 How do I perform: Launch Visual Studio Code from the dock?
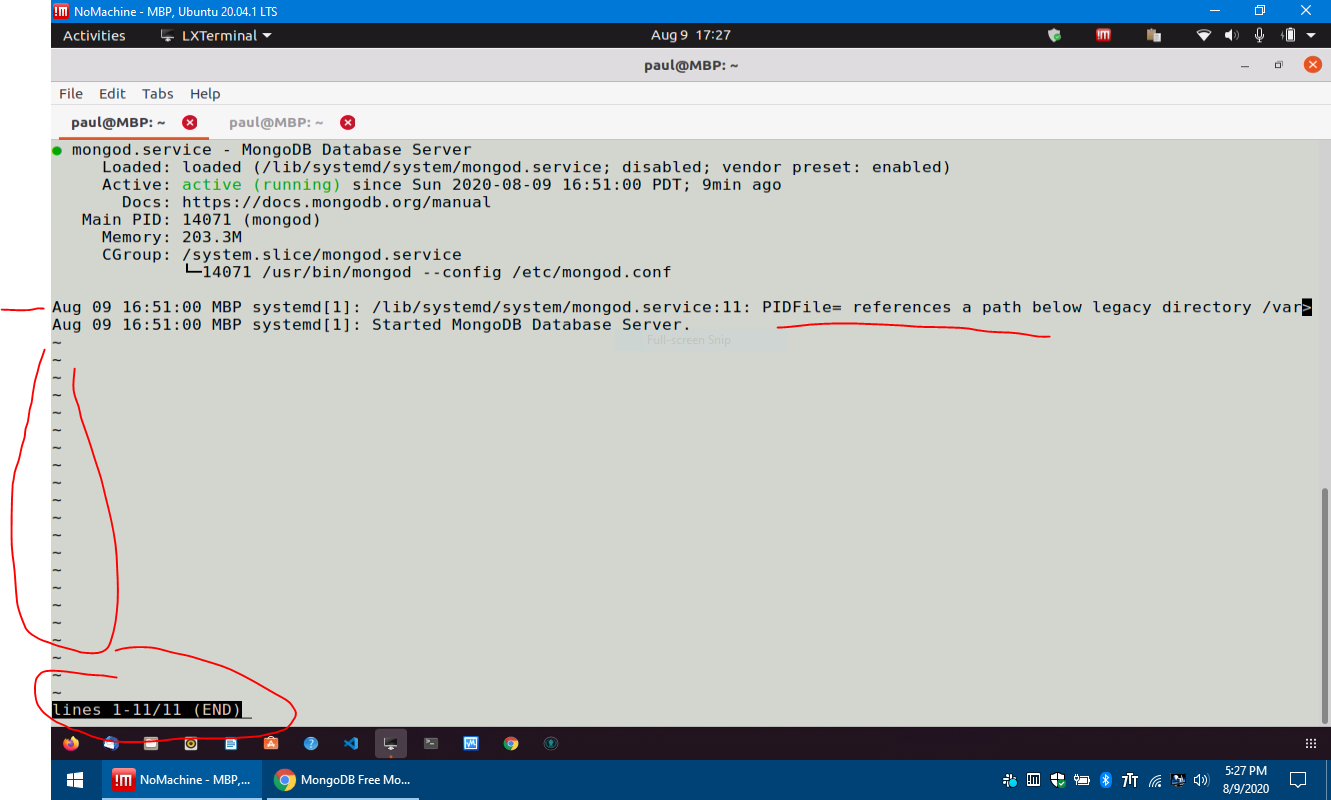click(350, 744)
